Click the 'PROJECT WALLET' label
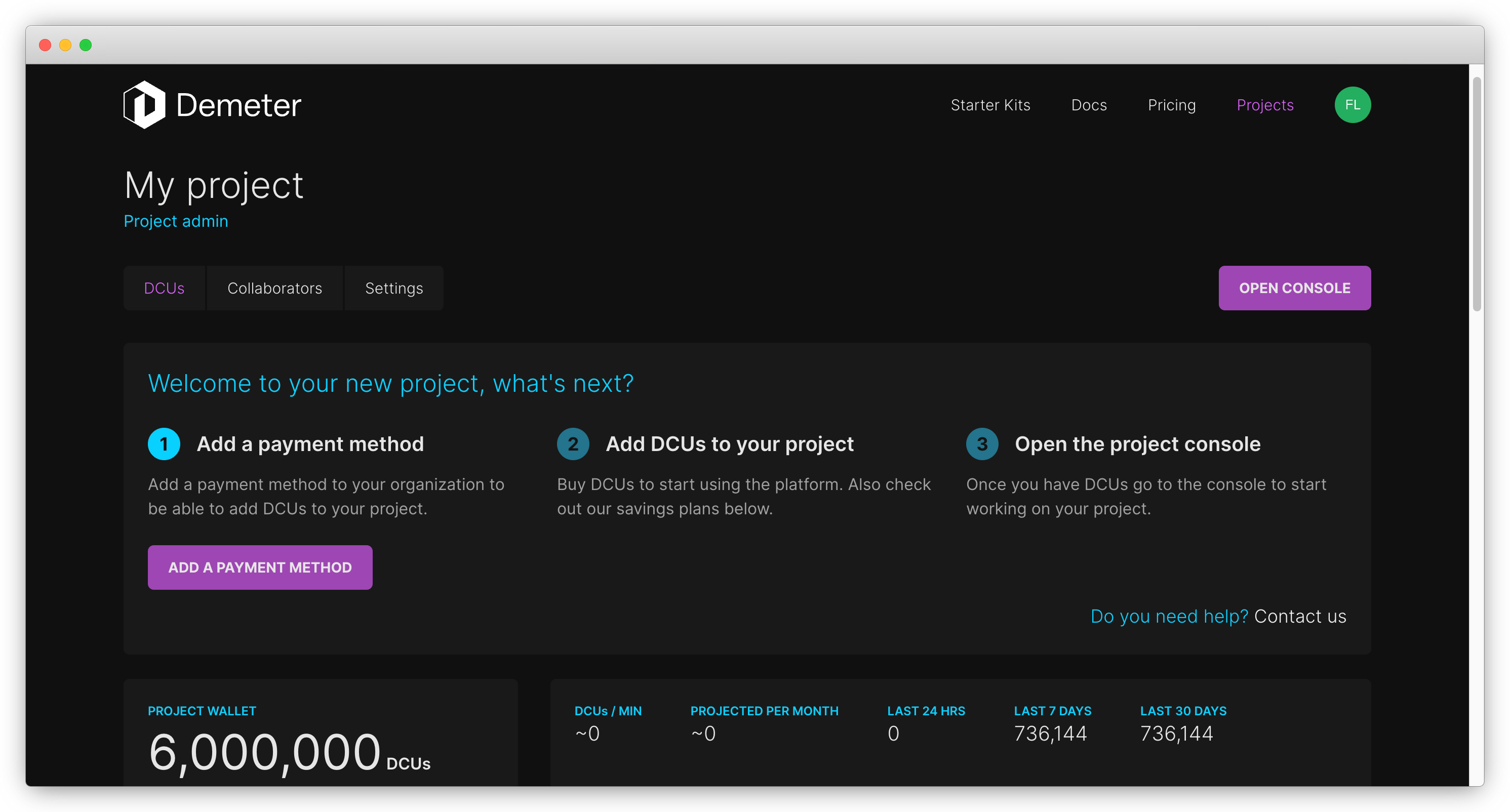The width and height of the screenshot is (1510, 812). click(x=202, y=711)
